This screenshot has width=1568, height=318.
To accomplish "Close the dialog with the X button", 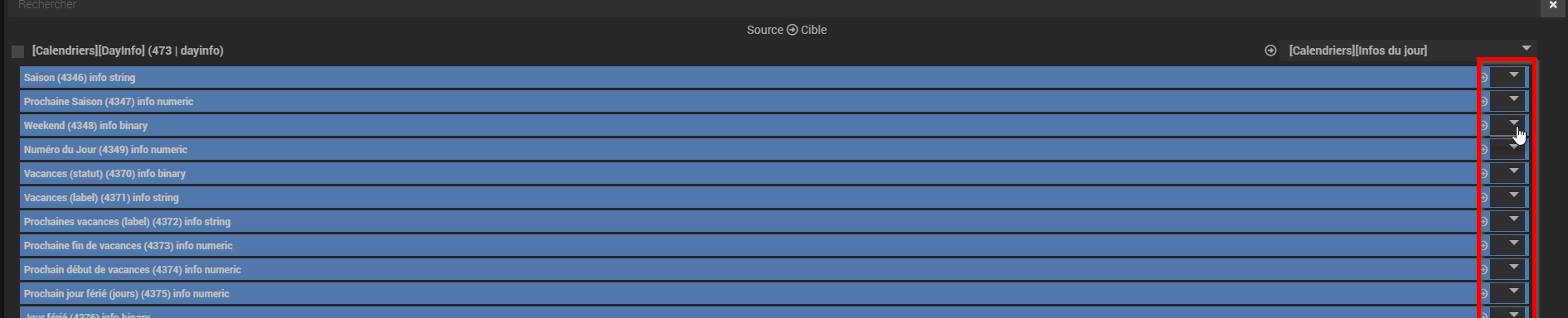I will click(1553, 6).
